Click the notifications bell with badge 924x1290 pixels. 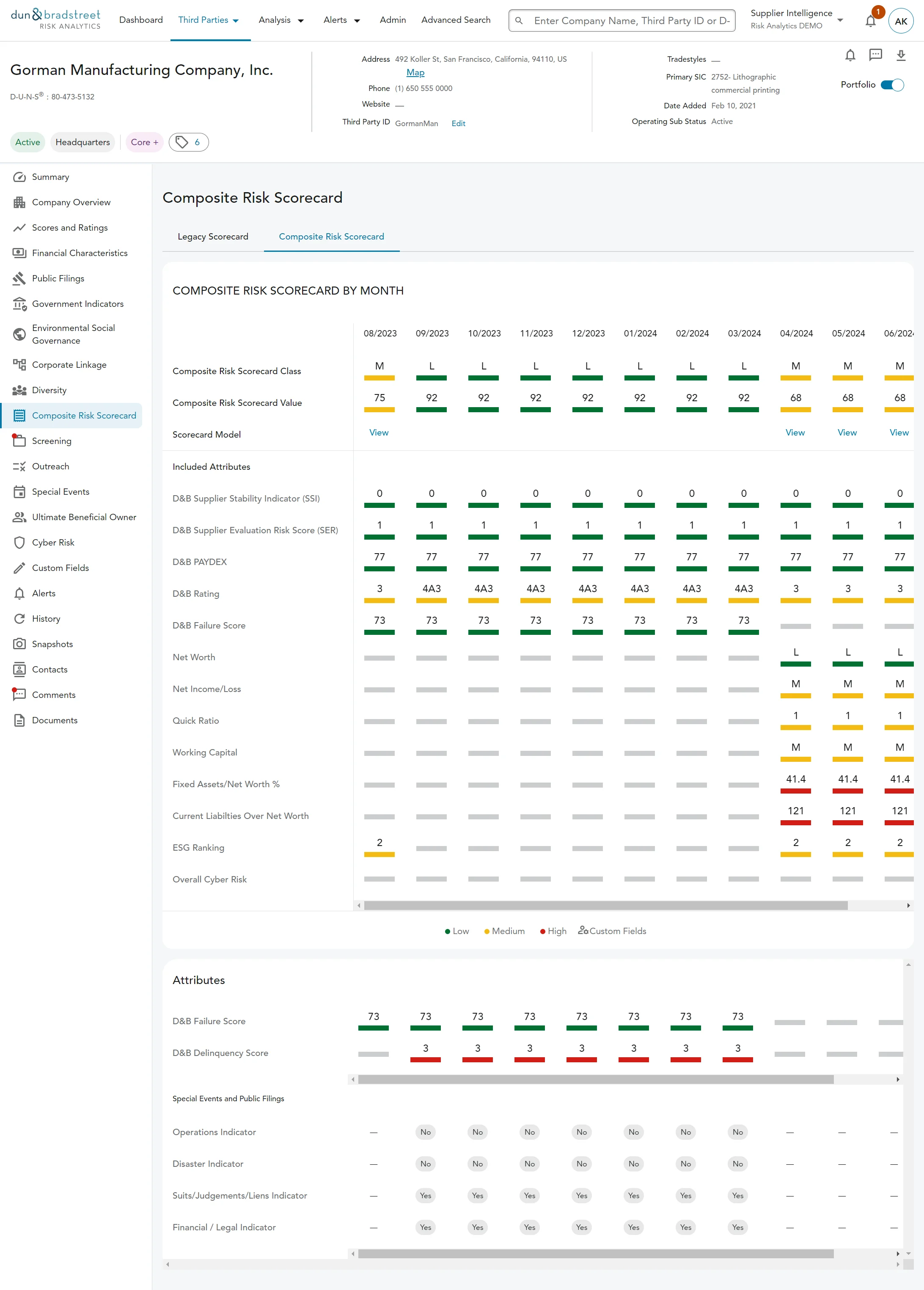tap(870, 21)
